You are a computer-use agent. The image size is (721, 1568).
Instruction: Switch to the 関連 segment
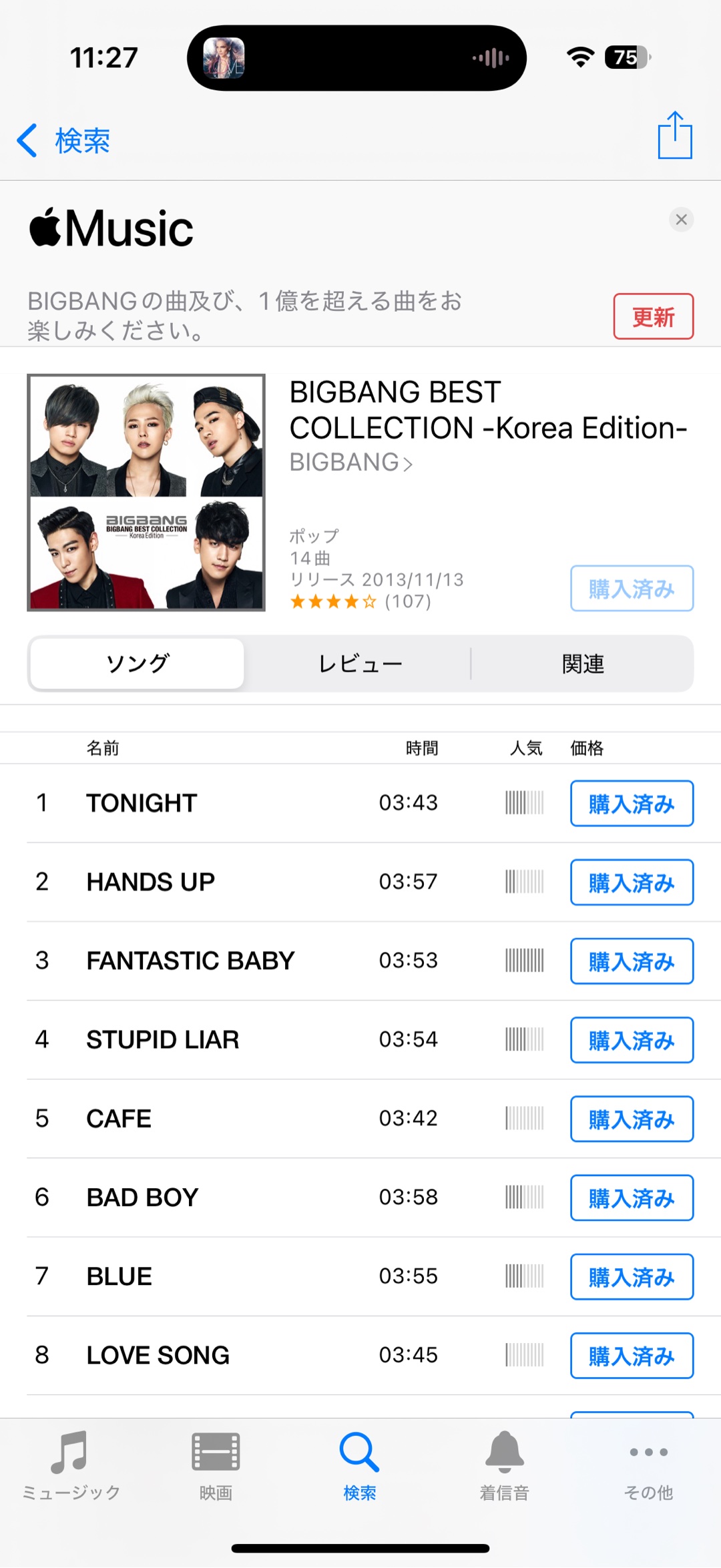583,664
